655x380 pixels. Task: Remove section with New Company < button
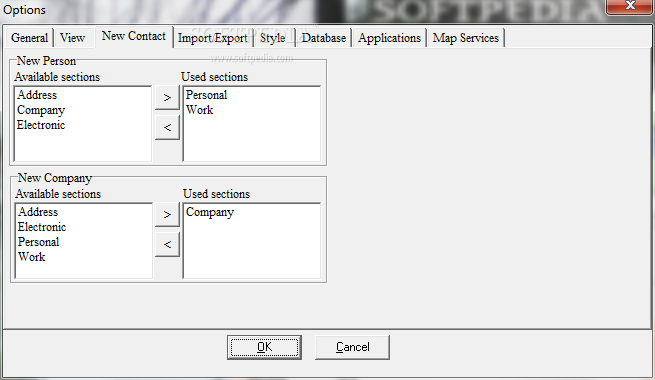[167, 244]
